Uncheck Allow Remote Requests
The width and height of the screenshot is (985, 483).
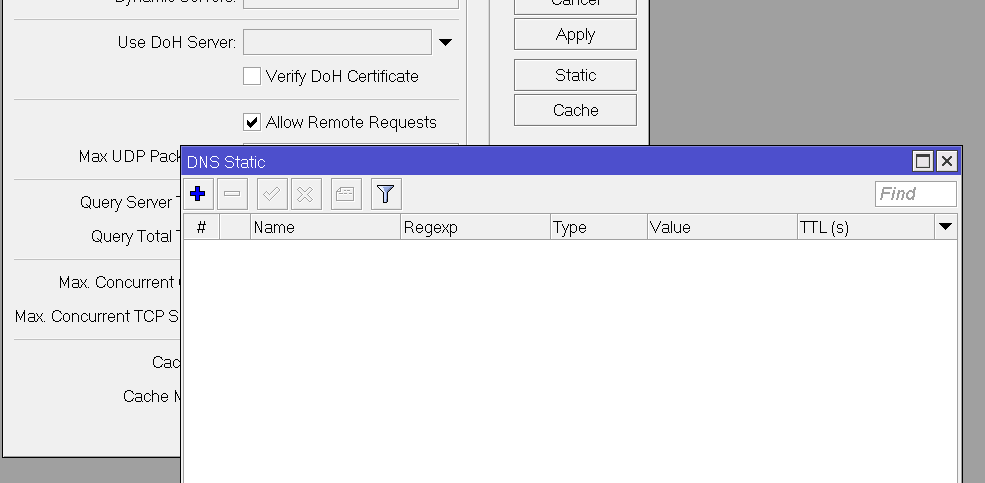252,122
